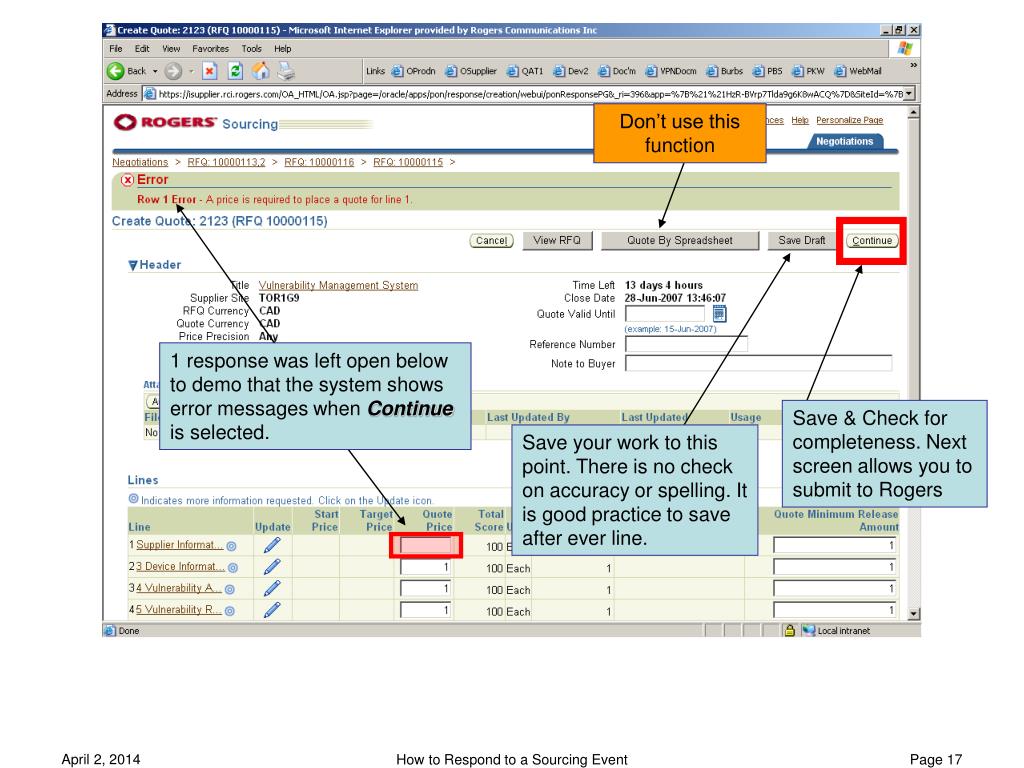Open the Burbs links shortcut
The width and height of the screenshot is (1024, 768).
point(725,71)
